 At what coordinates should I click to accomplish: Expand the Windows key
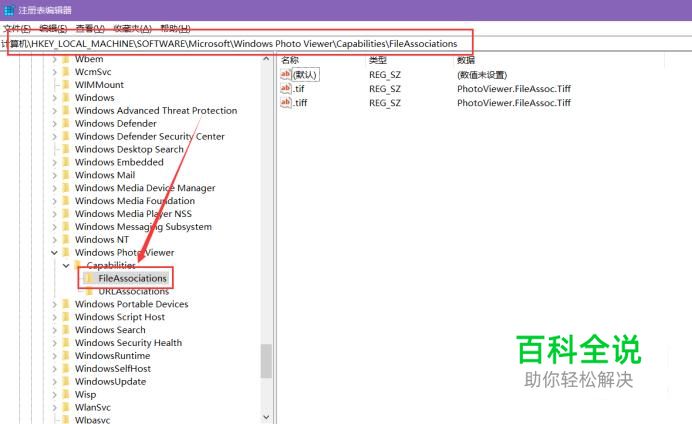[54, 98]
